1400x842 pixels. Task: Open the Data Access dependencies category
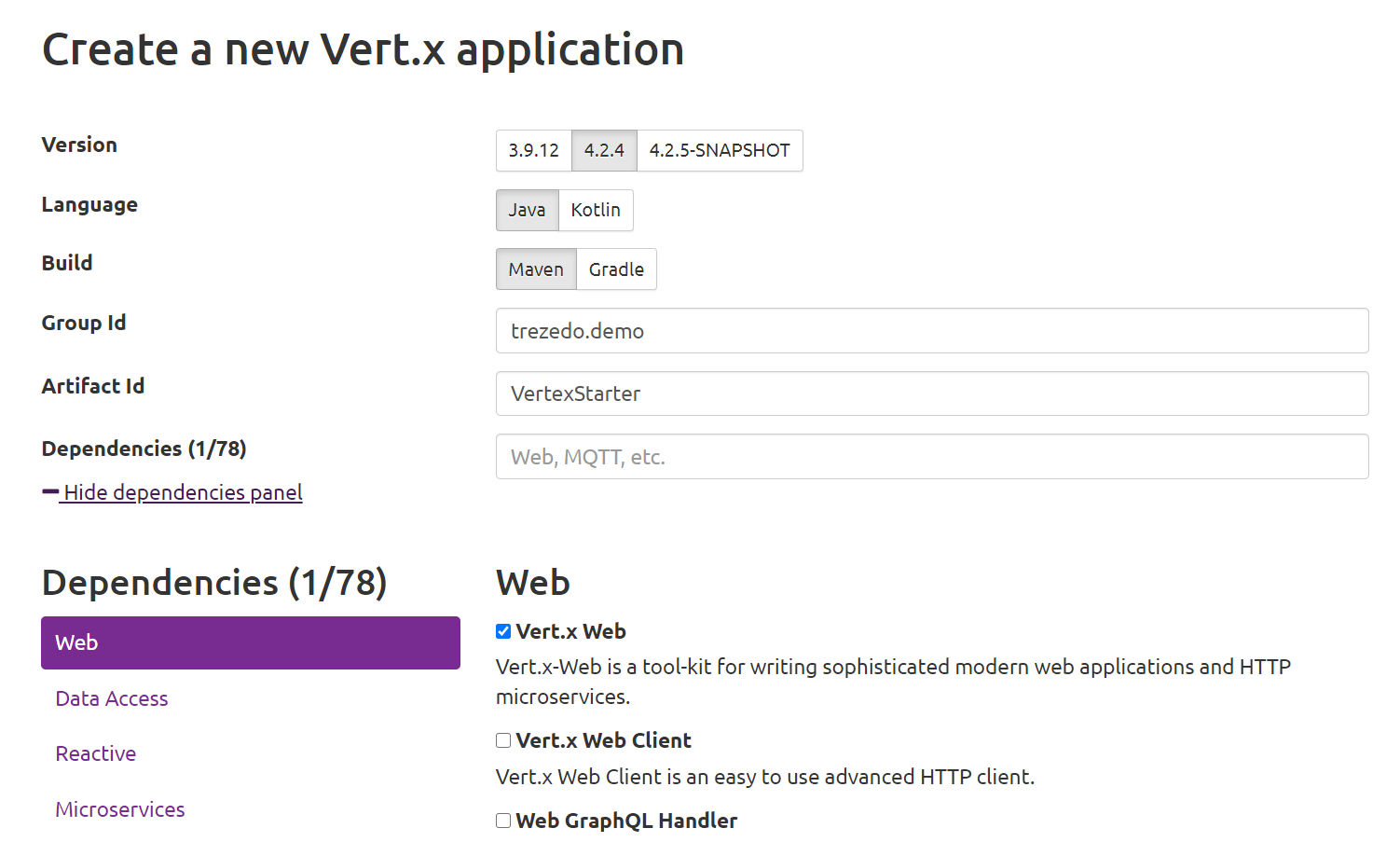pos(111,698)
